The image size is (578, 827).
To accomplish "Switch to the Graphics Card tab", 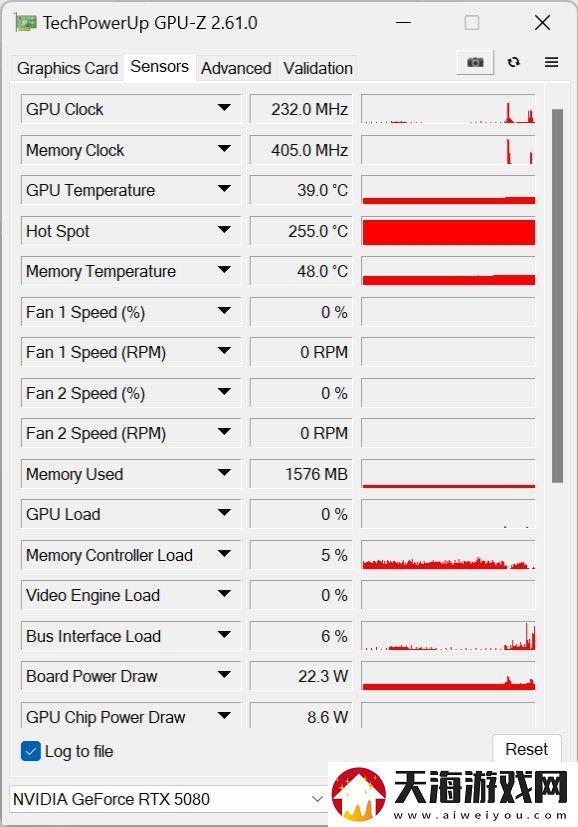I will point(68,68).
